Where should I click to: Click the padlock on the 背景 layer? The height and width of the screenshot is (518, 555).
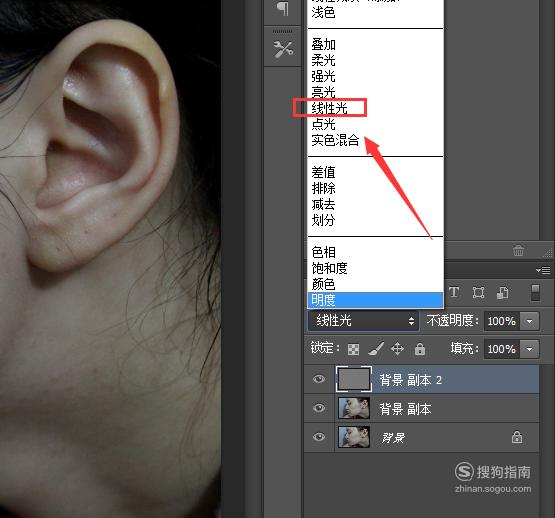pos(517,437)
